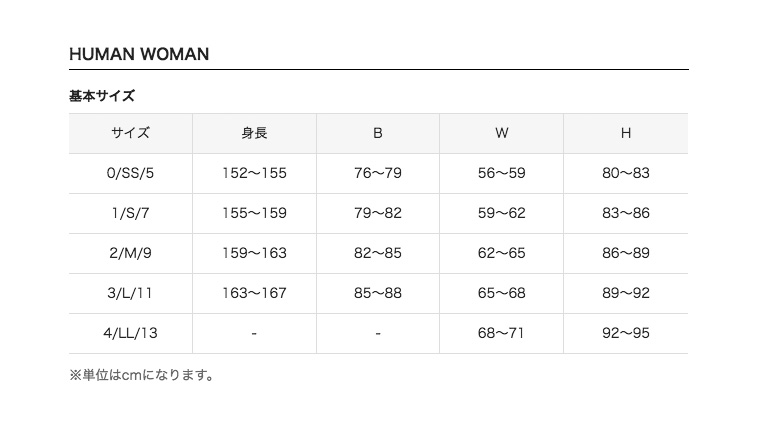Select the 1/S/7 size cell

pyautogui.click(x=130, y=213)
